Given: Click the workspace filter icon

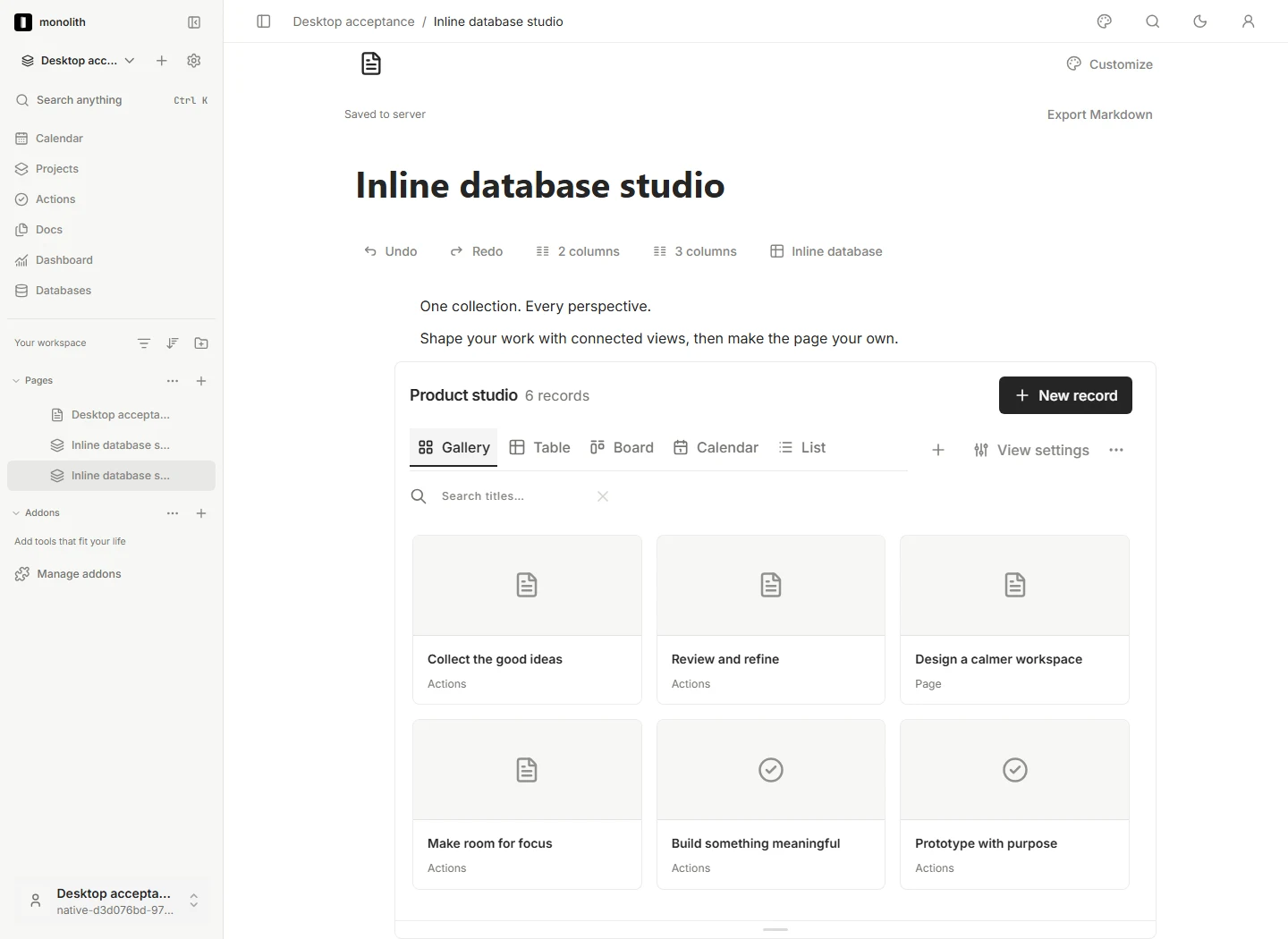Looking at the screenshot, I should pyautogui.click(x=144, y=343).
